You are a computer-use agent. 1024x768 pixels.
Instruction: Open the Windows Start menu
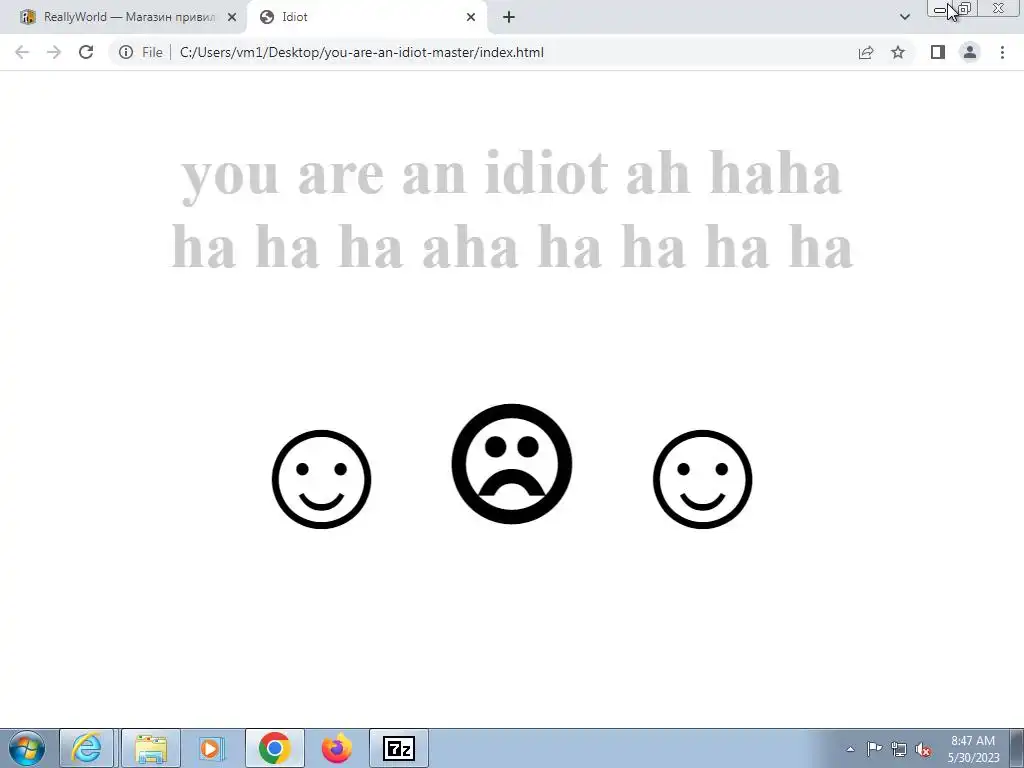click(27, 748)
